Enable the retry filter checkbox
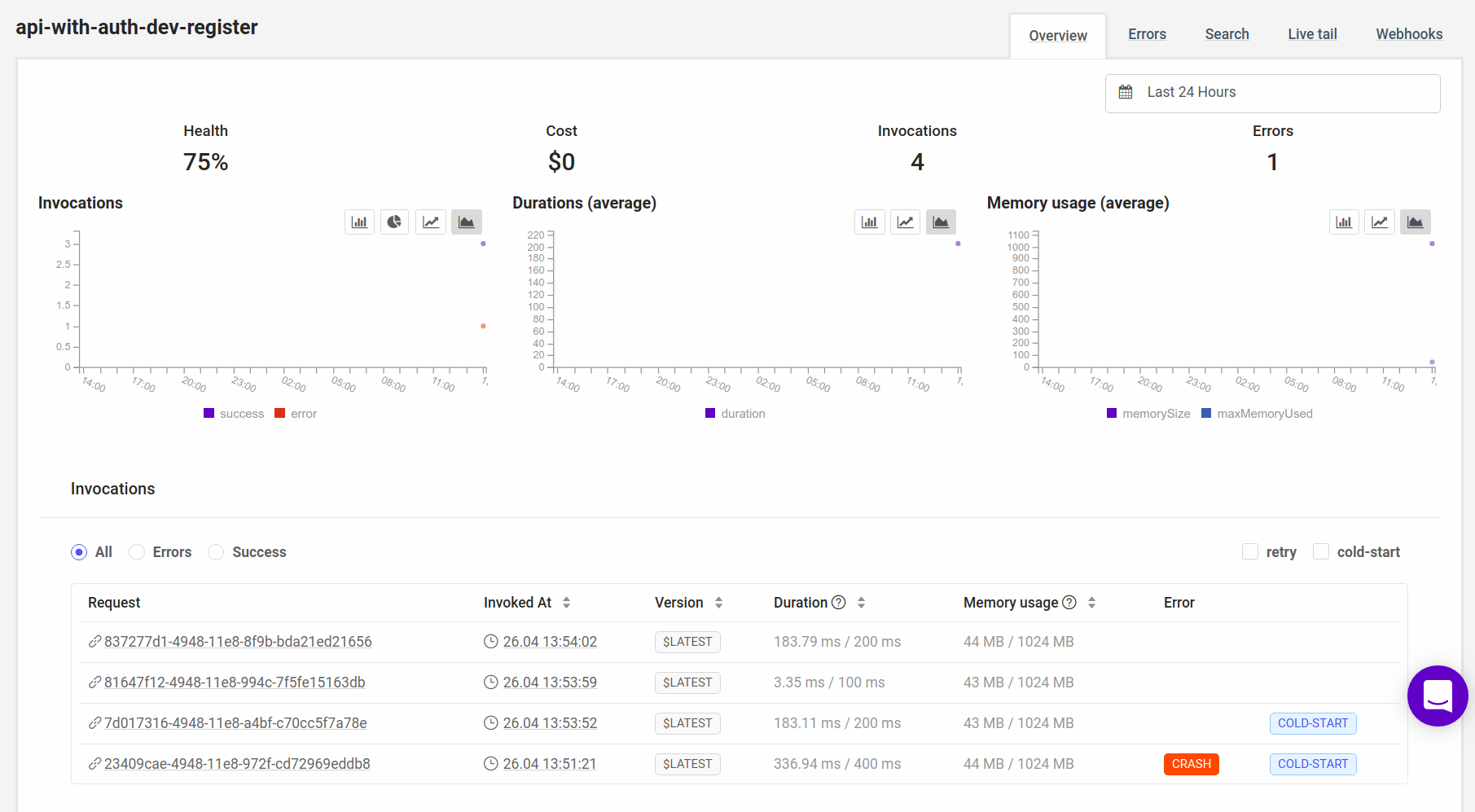Image resolution: width=1475 pixels, height=812 pixels. point(1250,551)
